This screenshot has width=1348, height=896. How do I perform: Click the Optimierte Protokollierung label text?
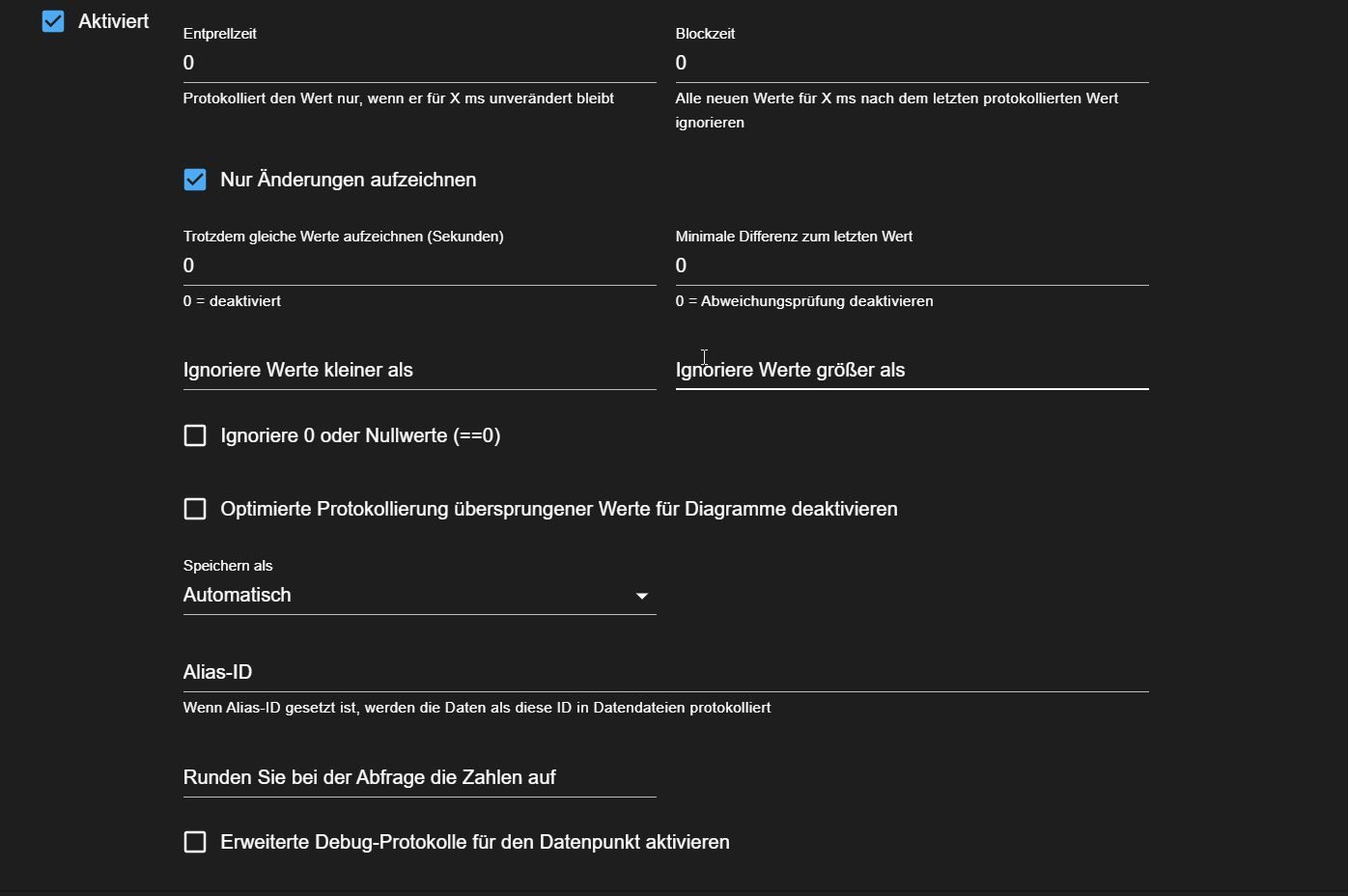coord(559,509)
